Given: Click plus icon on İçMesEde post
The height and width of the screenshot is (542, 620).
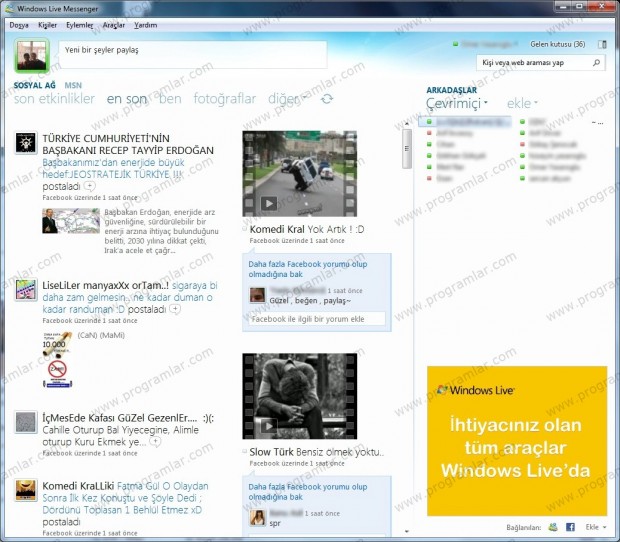Looking at the screenshot, I should click(x=156, y=441).
